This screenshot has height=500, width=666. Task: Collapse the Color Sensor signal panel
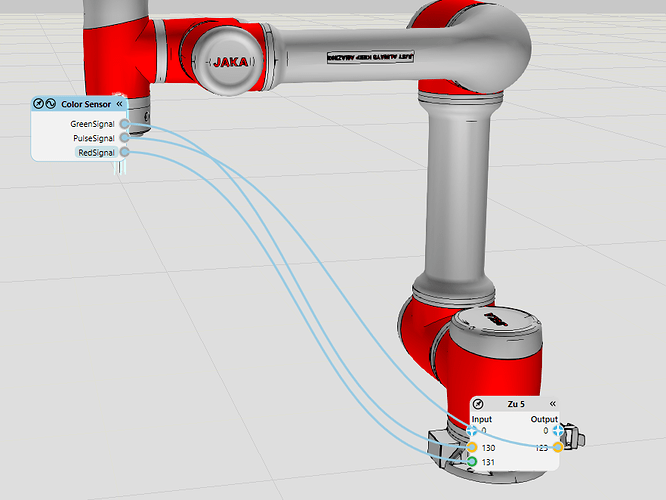click(x=119, y=104)
